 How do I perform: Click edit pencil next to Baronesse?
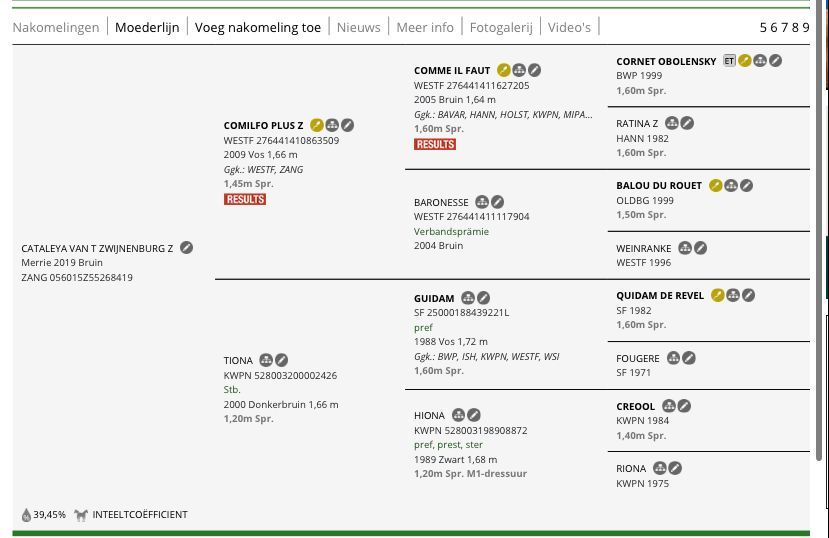tap(497, 202)
